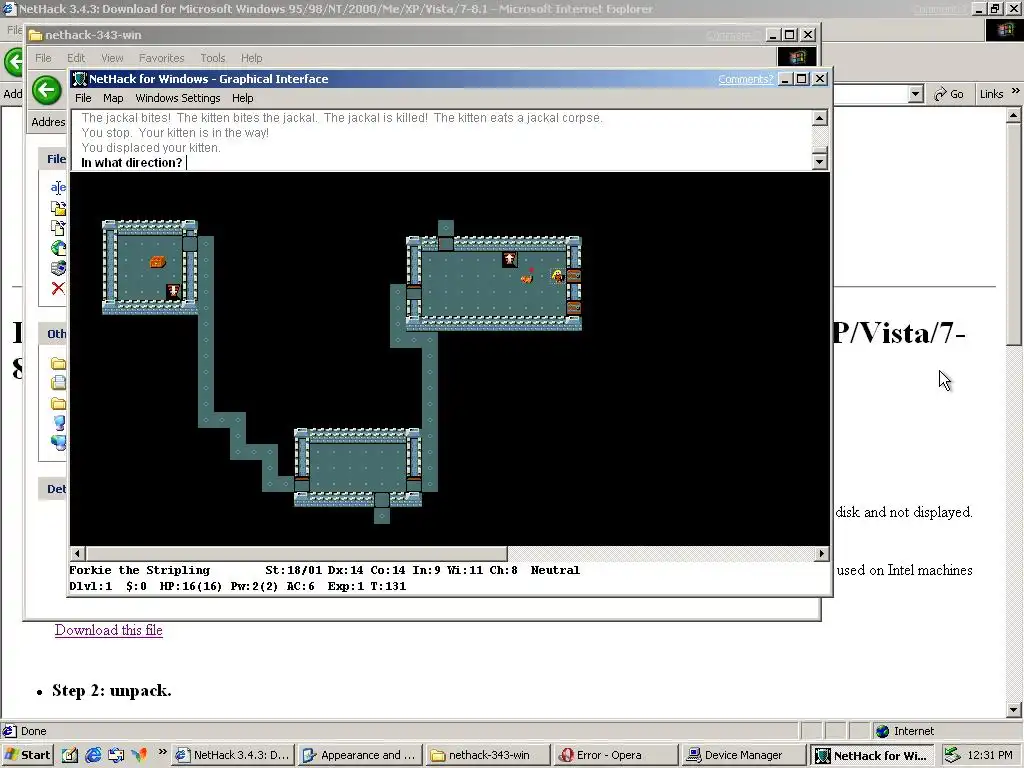Click the Publish to Web globe icon in sidebar
Viewport: 1024px width, 768px height.
[58, 248]
